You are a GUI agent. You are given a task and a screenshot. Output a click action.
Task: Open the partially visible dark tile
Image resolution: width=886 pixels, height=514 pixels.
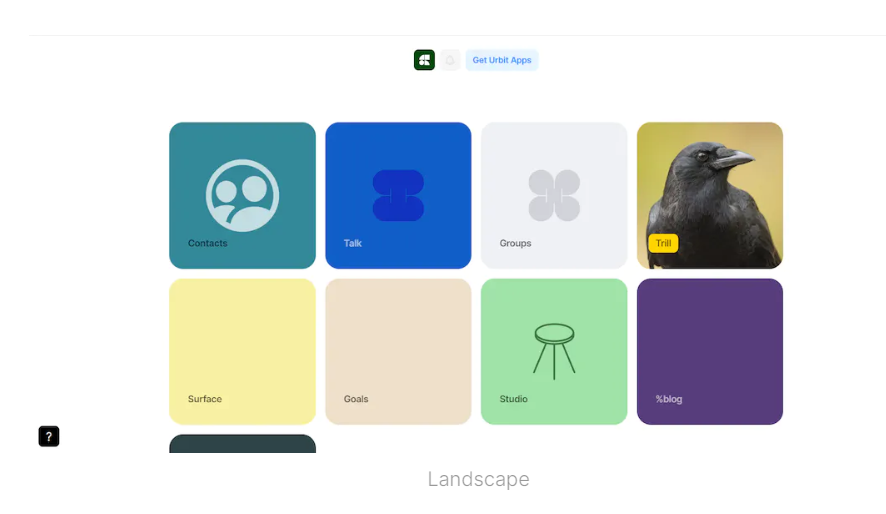click(242, 444)
